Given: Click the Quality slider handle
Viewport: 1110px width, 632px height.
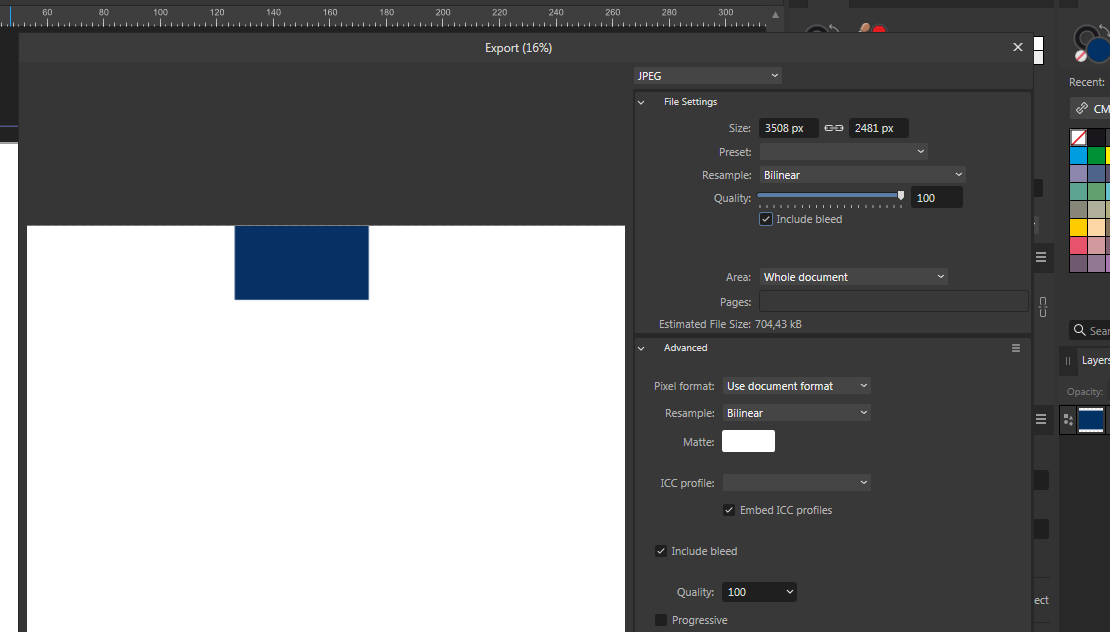Looking at the screenshot, I should [901, 196].
